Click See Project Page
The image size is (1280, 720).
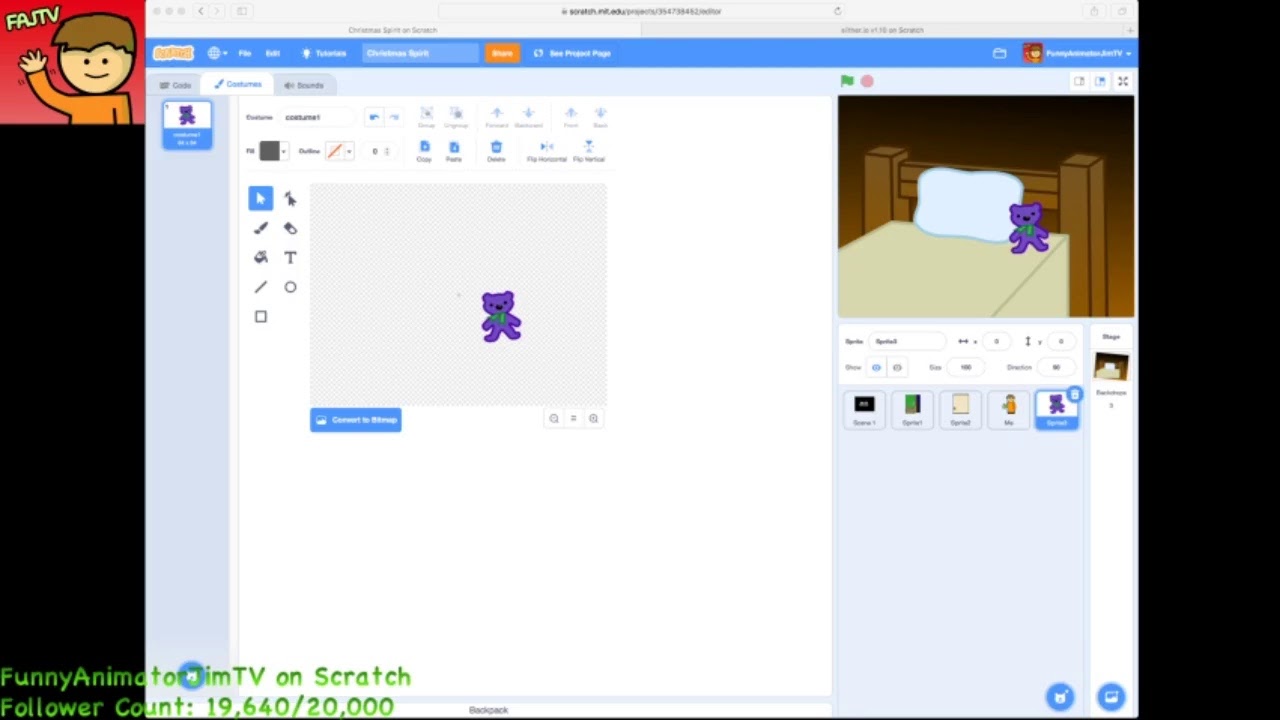click(x=572, y=53)
